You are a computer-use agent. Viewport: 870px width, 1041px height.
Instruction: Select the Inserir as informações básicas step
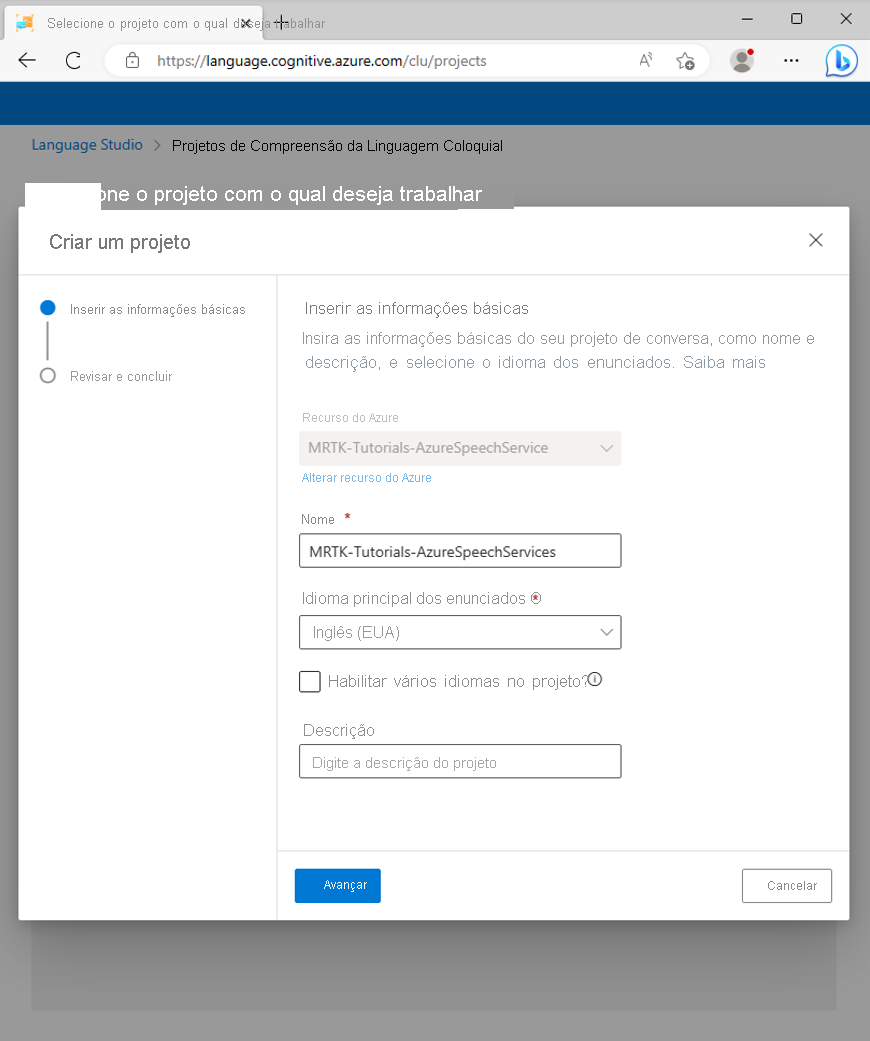(143, 309)
